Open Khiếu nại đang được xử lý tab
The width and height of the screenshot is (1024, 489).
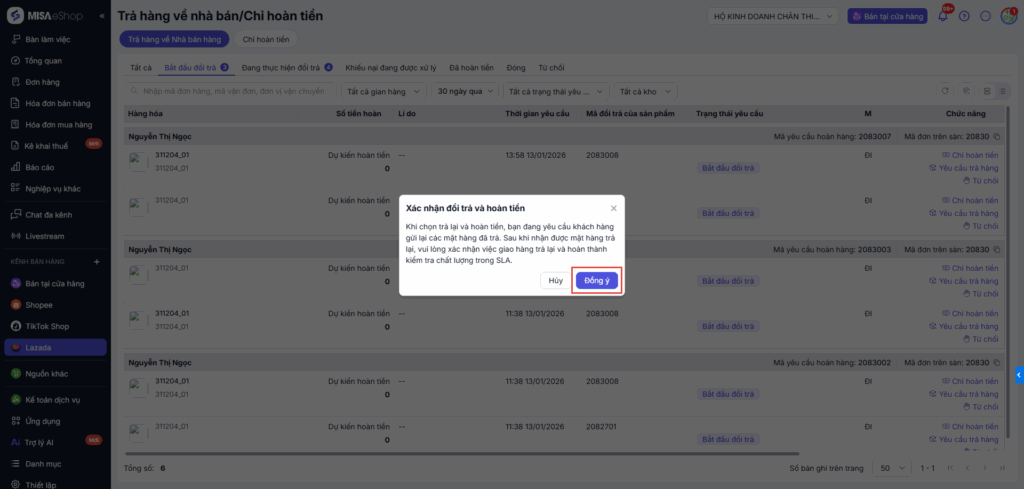(x=391, y=67)
